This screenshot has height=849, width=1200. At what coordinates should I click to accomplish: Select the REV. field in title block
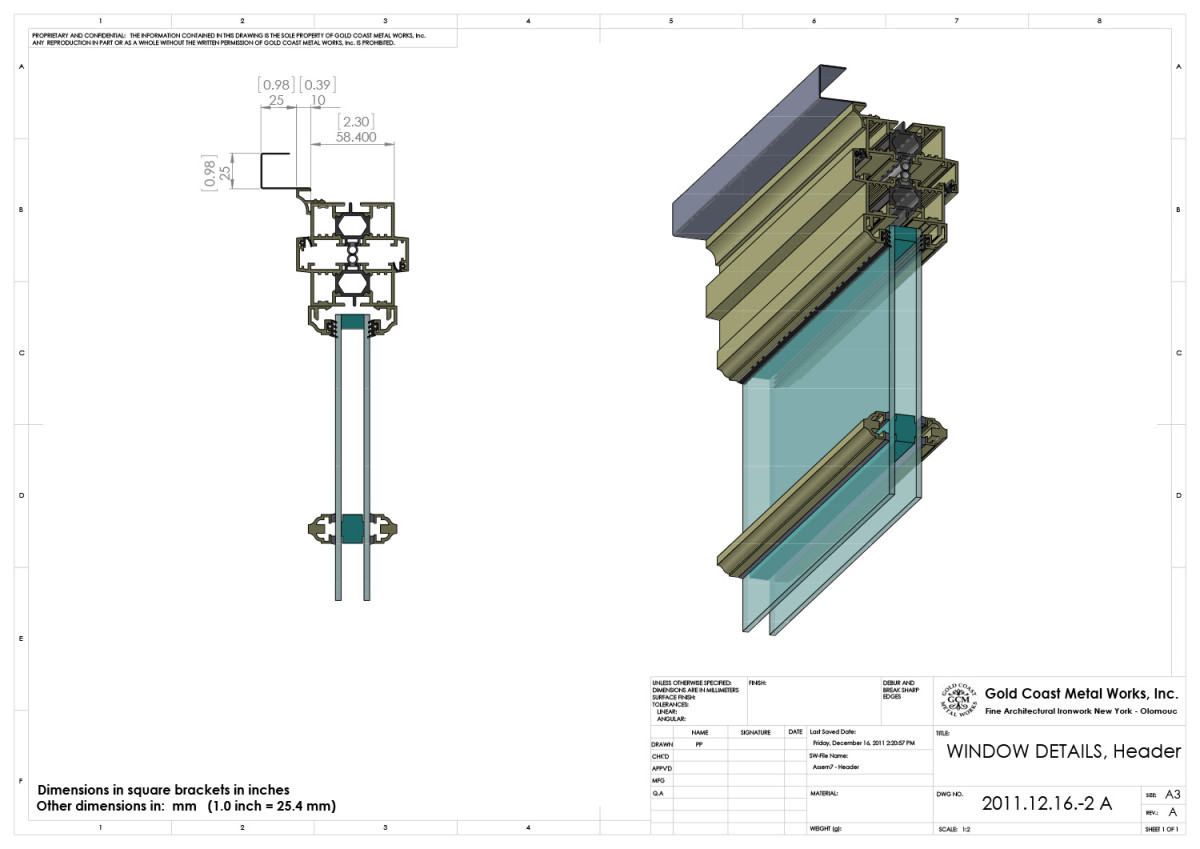(1161, 812)
